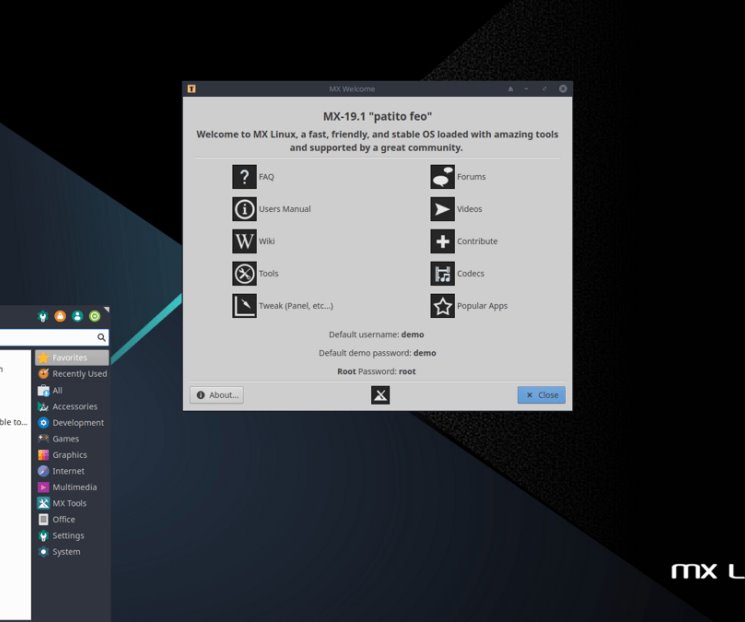
Task: Click the About... button
Action: tap(217, 395)
